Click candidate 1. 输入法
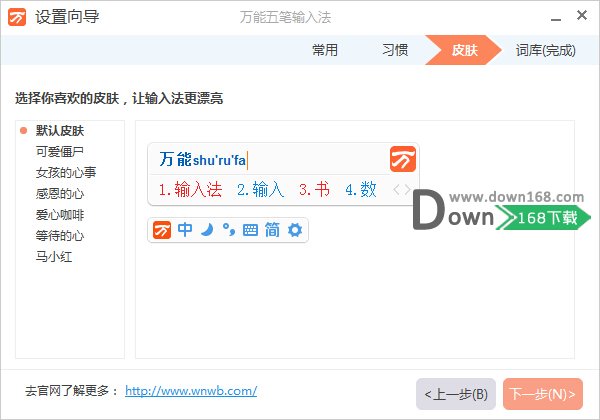The height and width of the screenshot is (420, 600). 190,189
